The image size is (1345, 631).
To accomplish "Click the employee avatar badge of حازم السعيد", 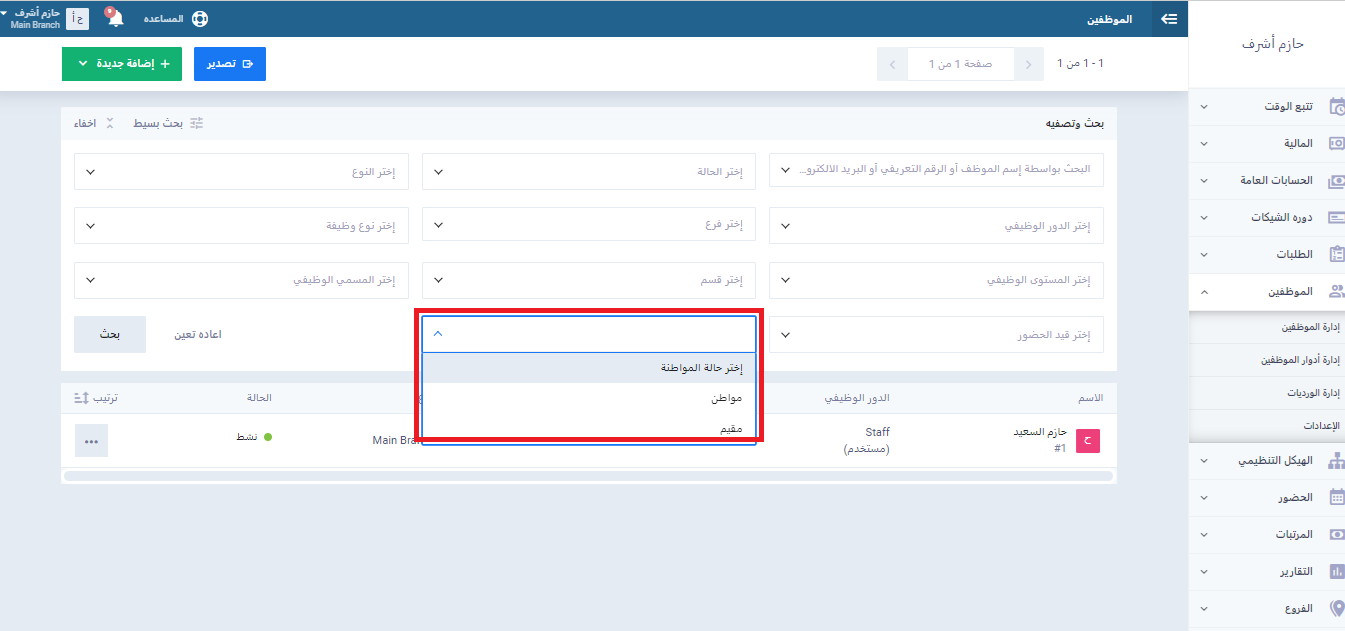I will [x=1087, y=440].
